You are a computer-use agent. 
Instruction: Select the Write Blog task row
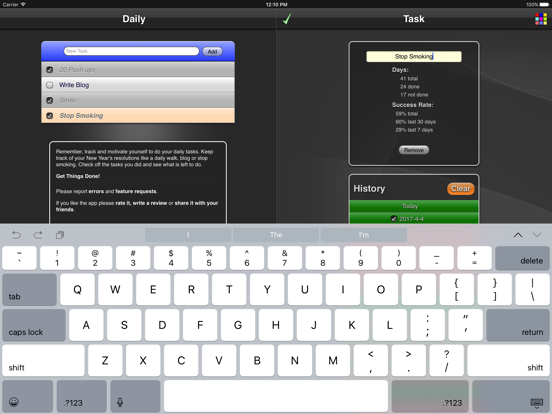tap(138, 85)
